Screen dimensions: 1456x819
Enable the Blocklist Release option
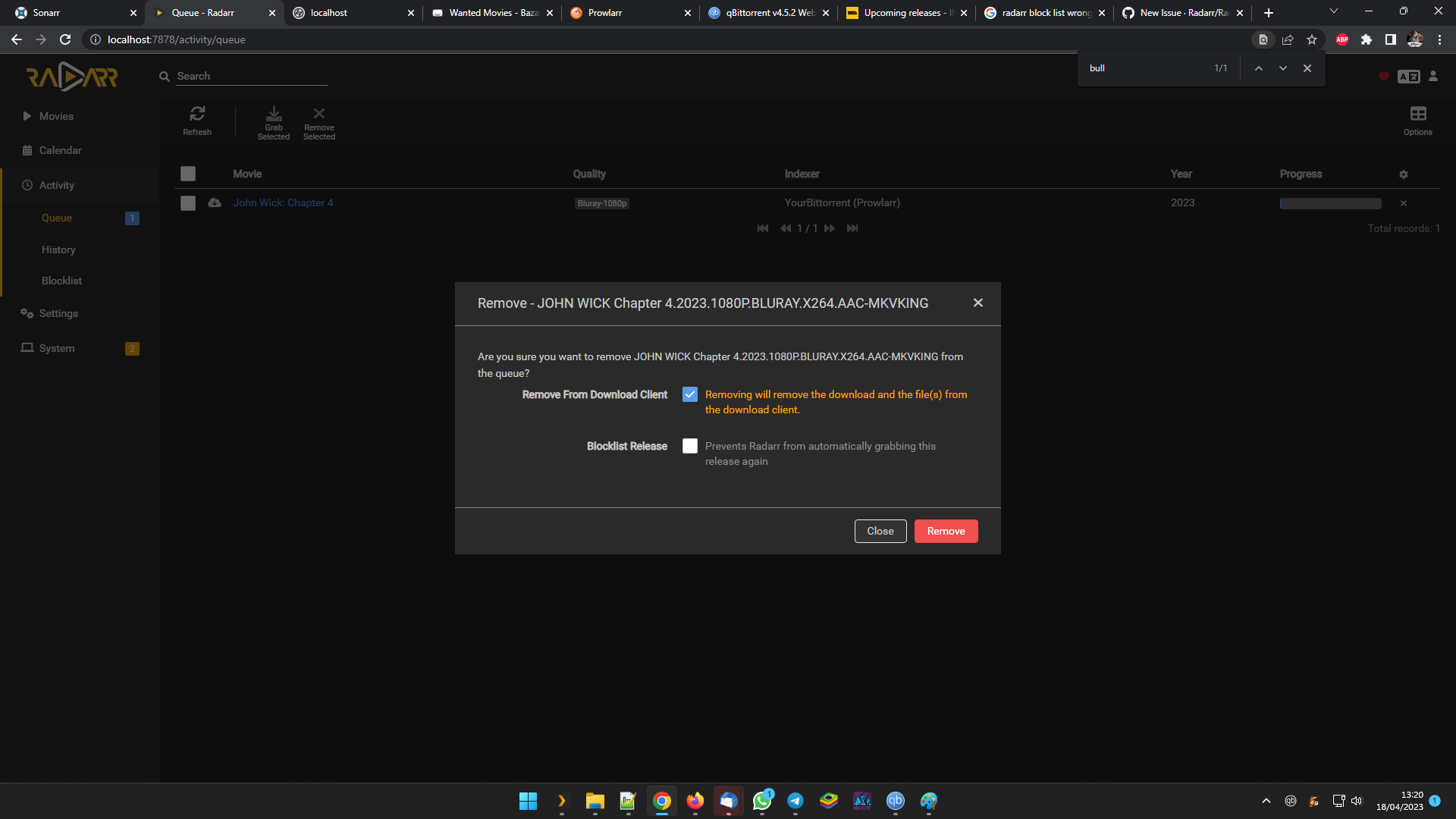(689, 446)
